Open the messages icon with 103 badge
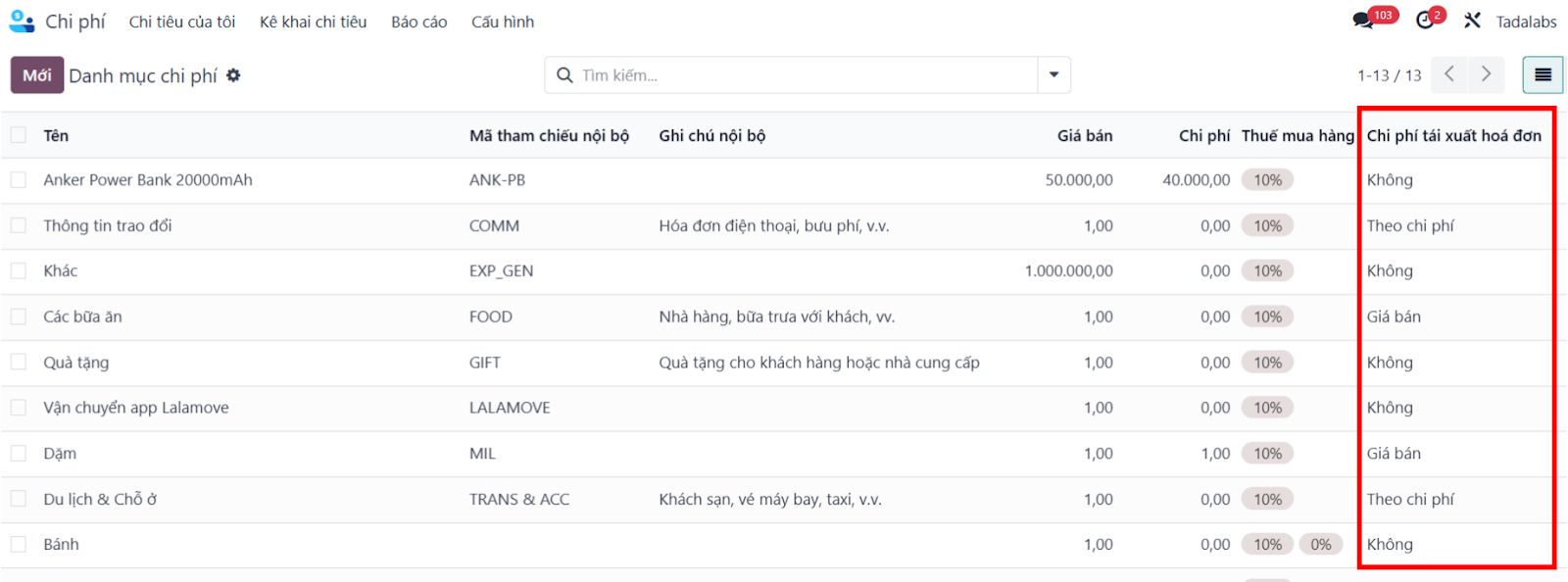This screenshot has width=1568, height=582. coord(1362,21)
